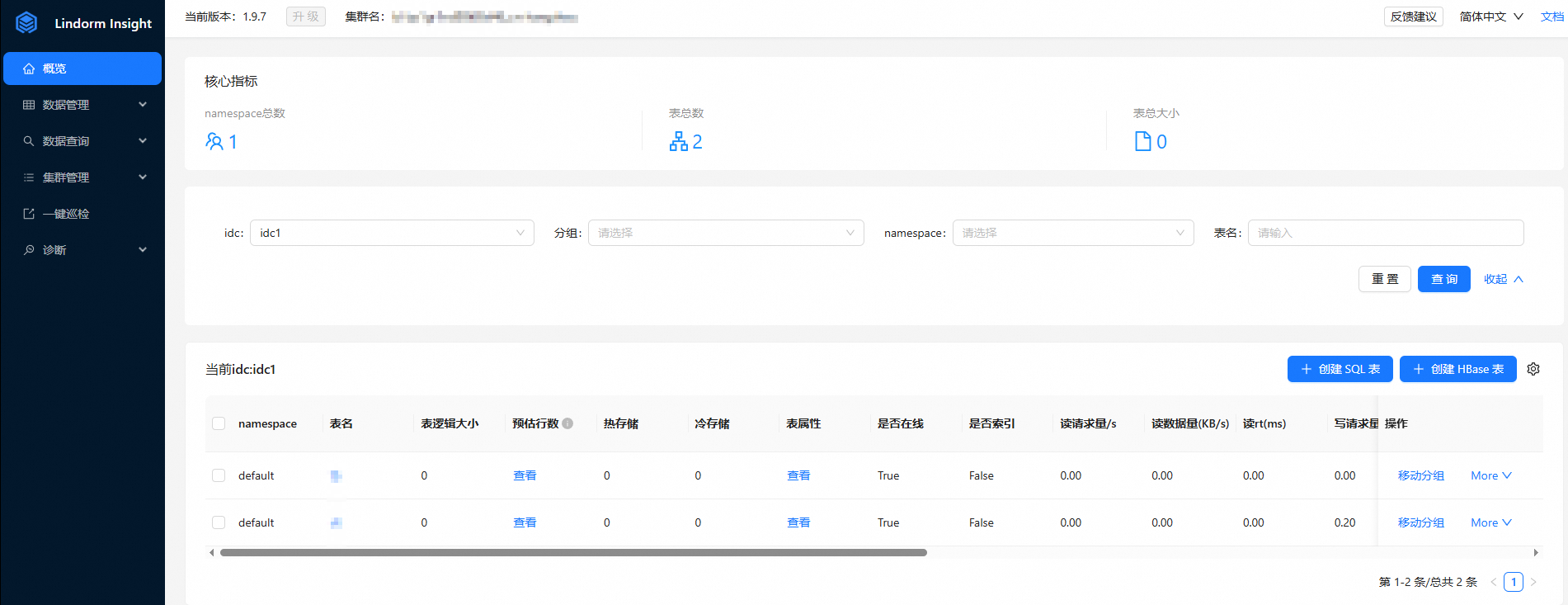The image size is (1568, 605).
Task: Click the 表总大小 file icon
Action: tap(1143, 142)
